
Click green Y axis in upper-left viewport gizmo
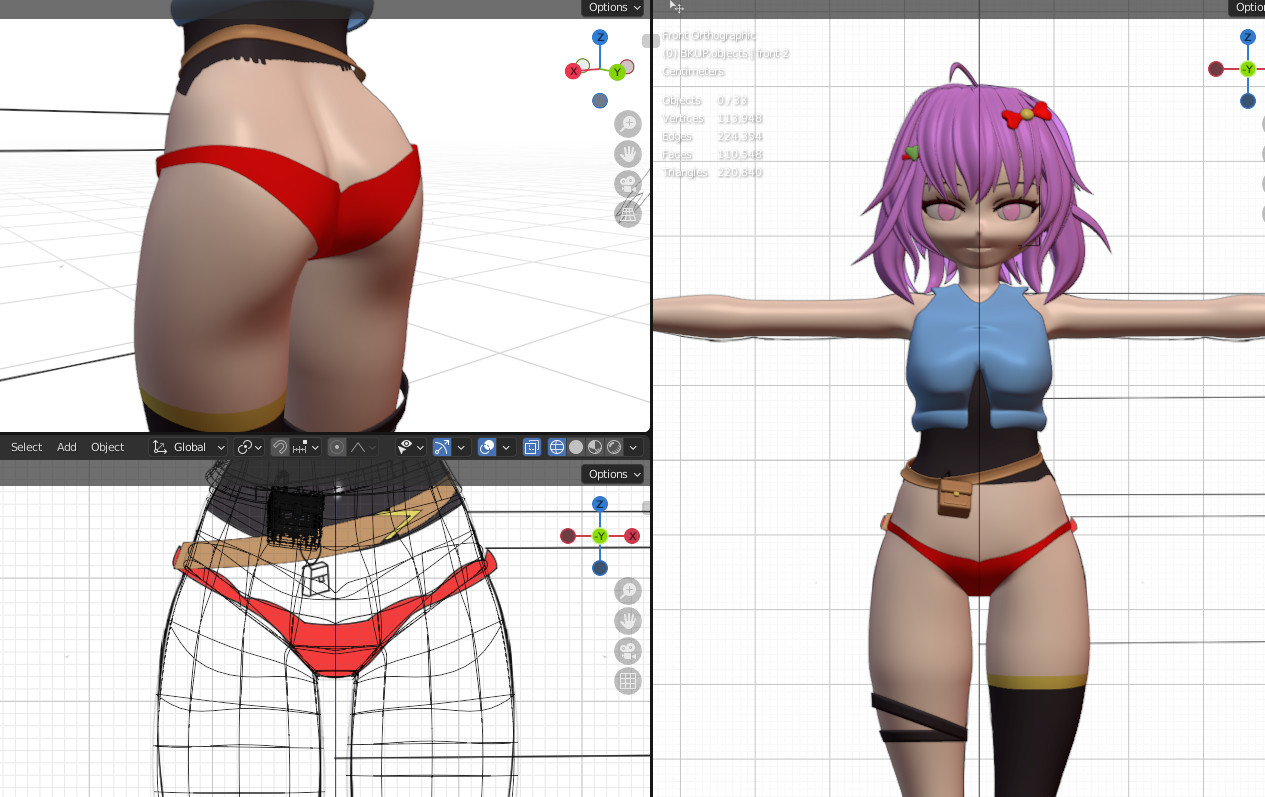point(618,72)
